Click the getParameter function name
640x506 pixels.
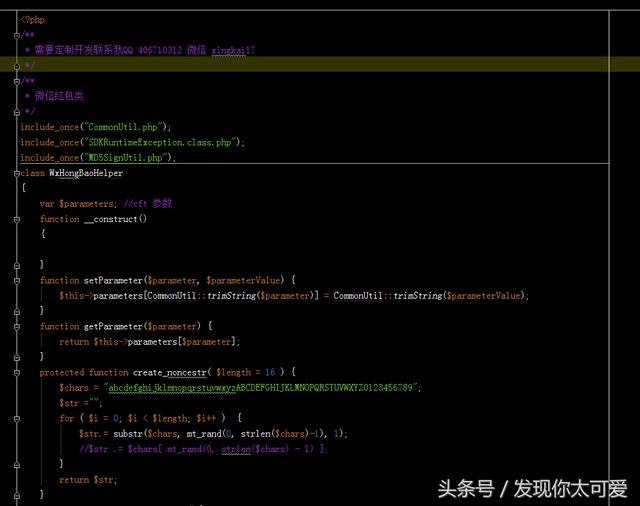pyautogui.click(x=113, y=326)
